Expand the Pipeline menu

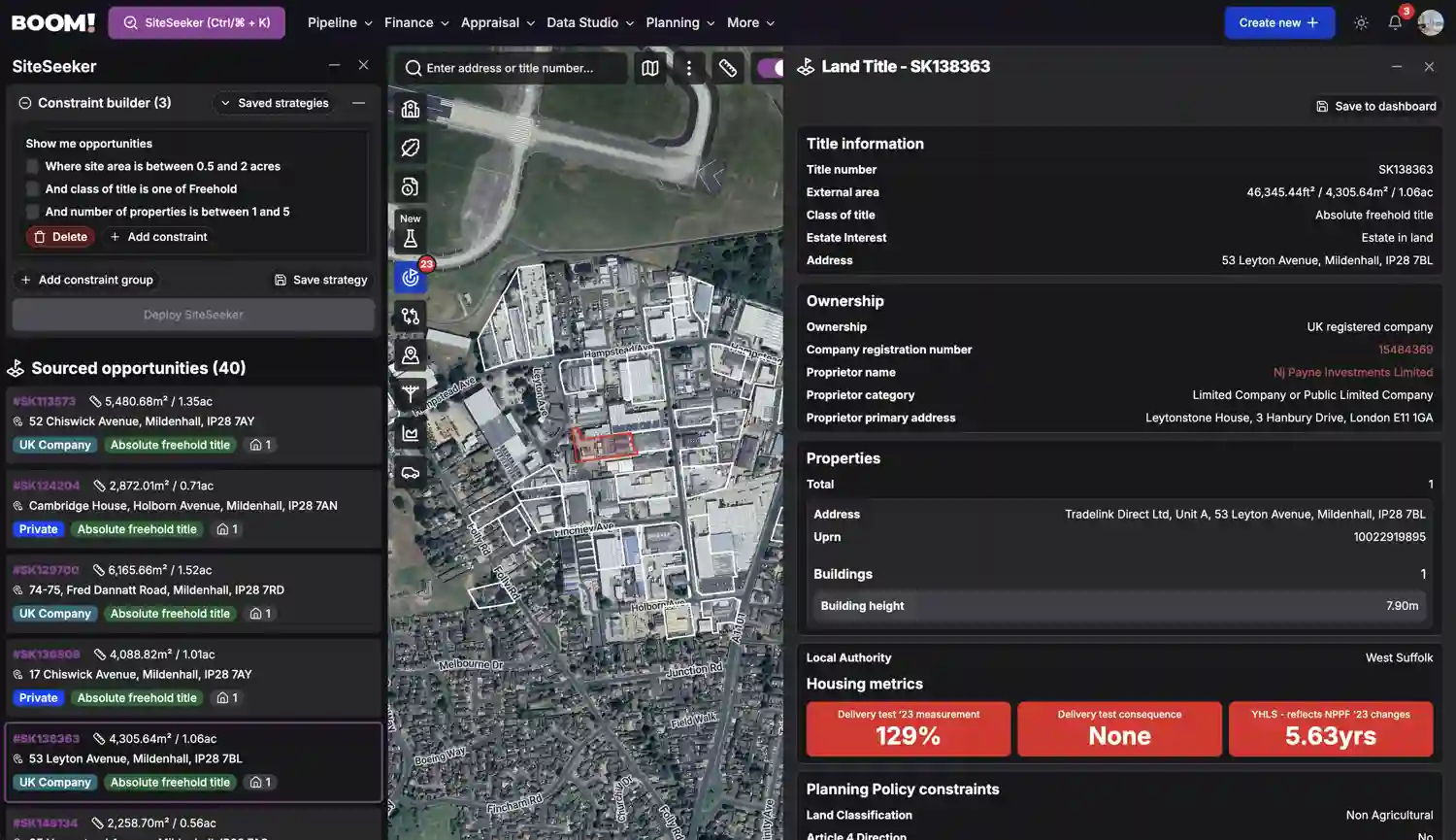click(340, 22)
